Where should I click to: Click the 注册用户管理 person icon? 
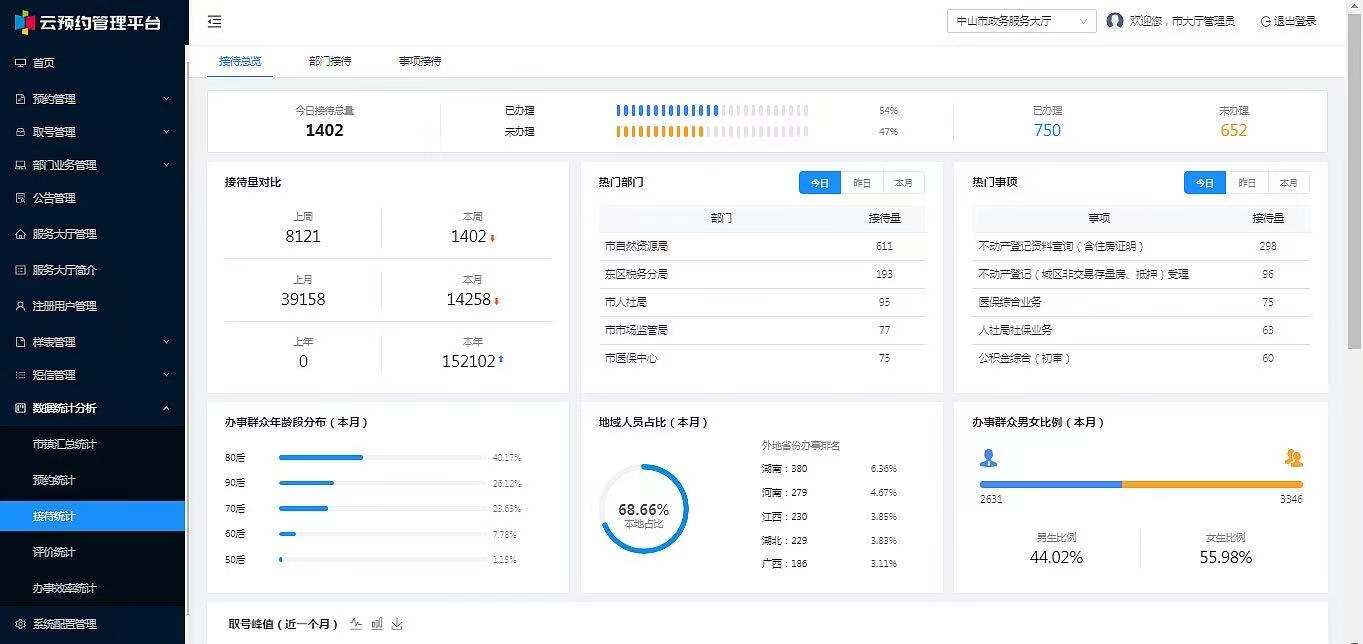[x=20, y=306]
